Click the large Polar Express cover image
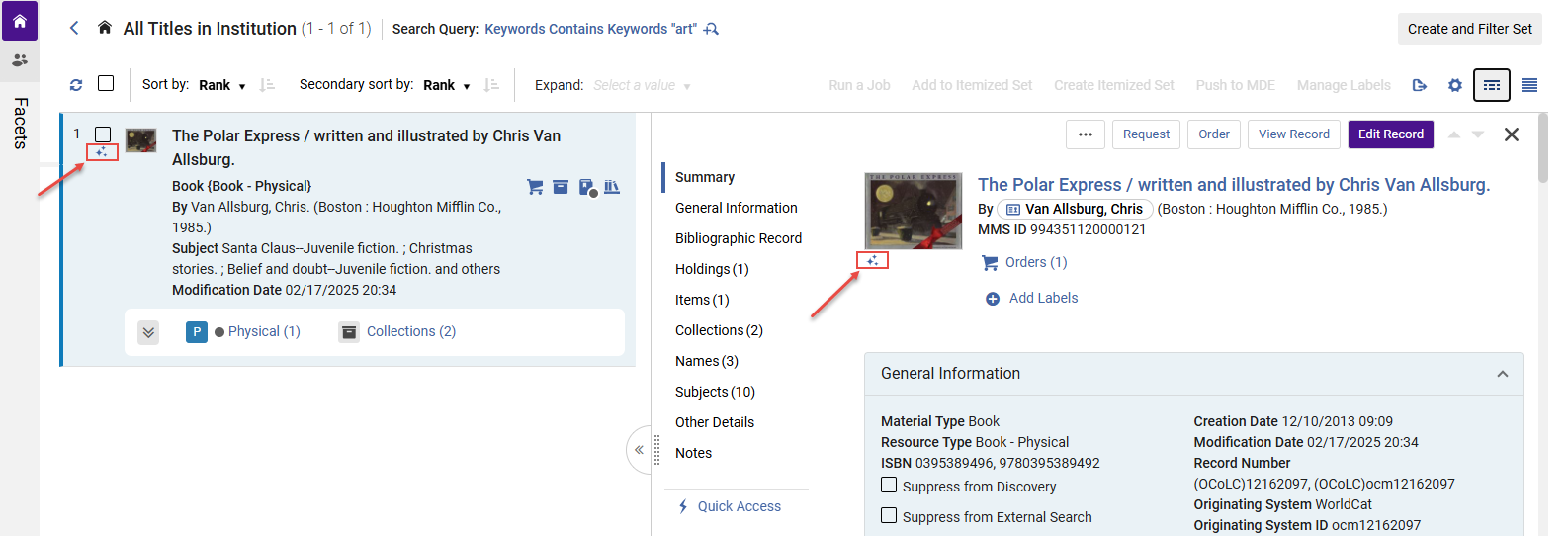This screenshot has height=536, width=1568. tap(914, 211)
